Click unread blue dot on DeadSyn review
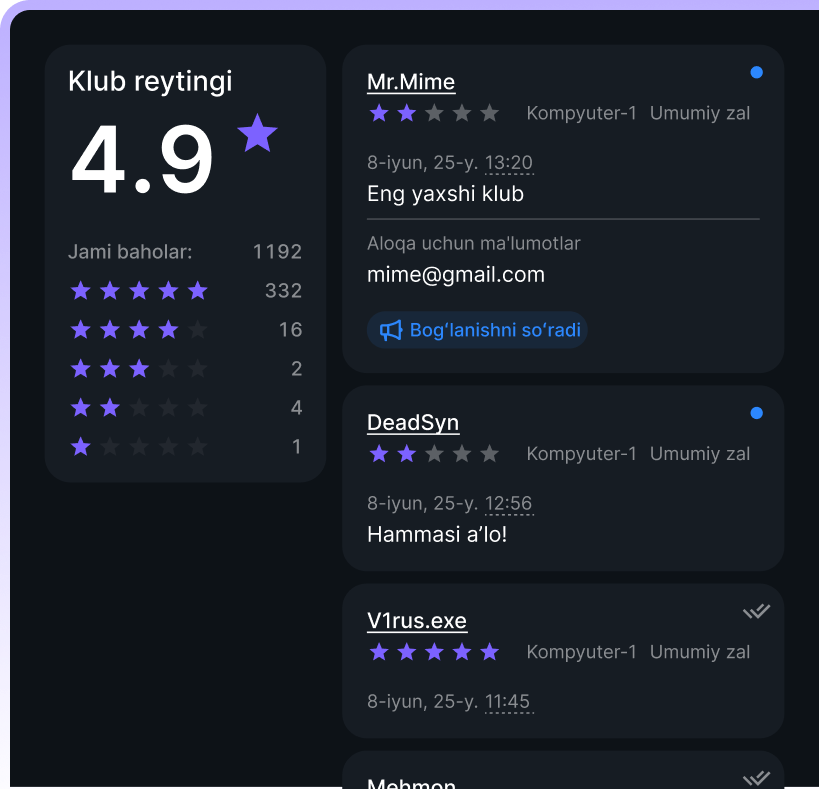819x789 pixels. [756, 413]
